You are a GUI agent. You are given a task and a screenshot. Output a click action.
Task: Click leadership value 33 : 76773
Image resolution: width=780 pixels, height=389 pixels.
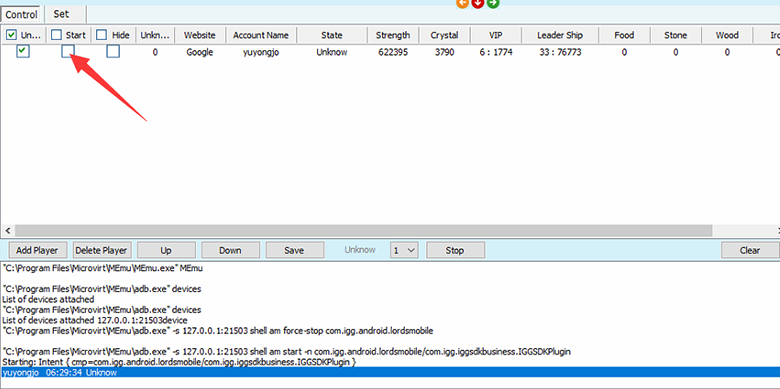point(560,52)
